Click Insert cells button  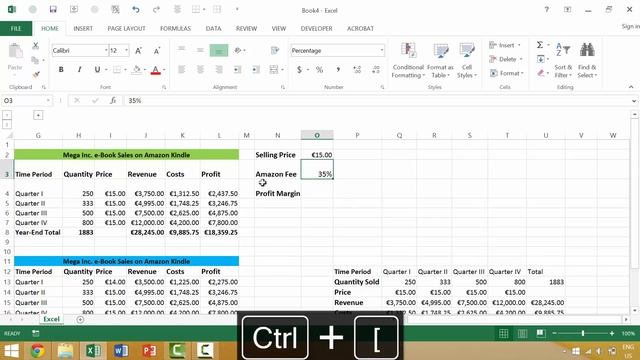[505, 45]
